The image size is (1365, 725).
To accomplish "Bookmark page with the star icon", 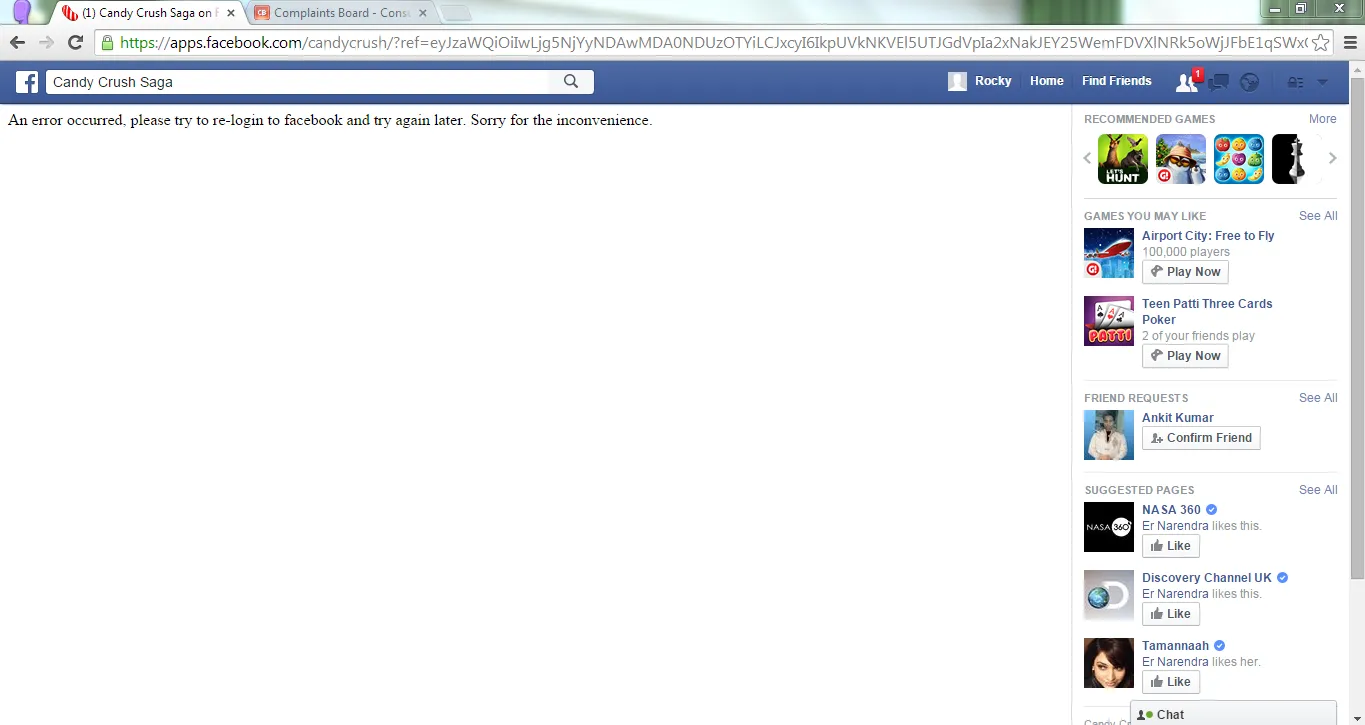I will coord(1321,43).
